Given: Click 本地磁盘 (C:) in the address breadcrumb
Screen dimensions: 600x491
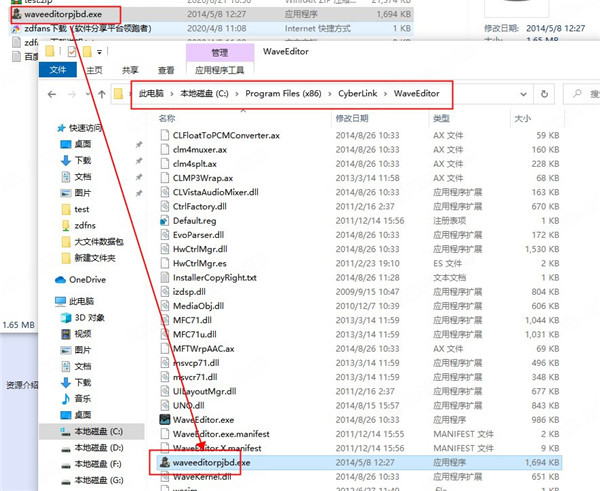Looking at the screenshot, I should tap(204, 93).
